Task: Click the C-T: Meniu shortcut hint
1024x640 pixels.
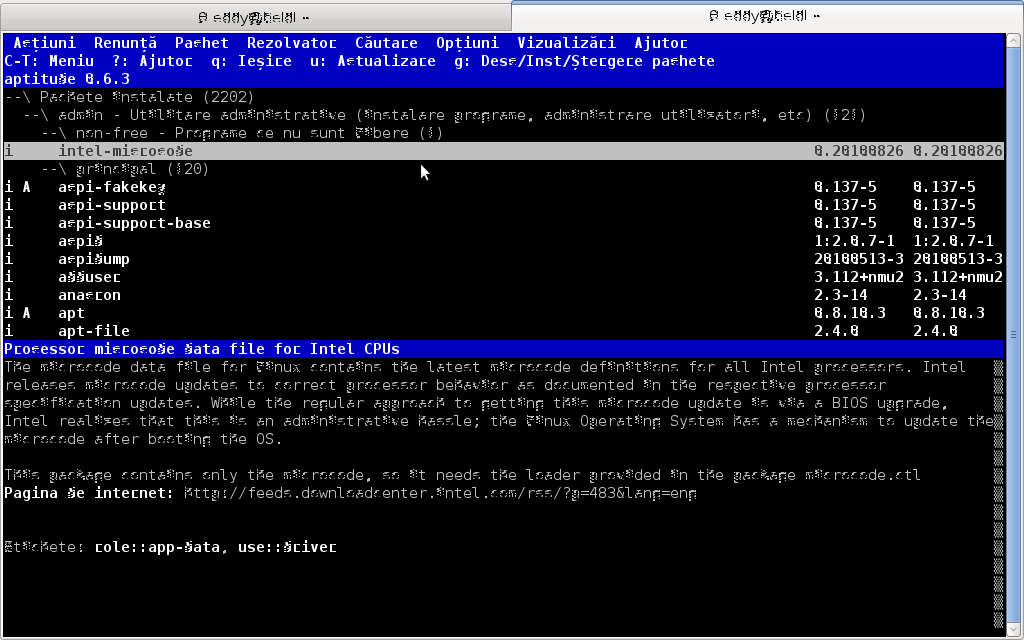Action: 49,61
